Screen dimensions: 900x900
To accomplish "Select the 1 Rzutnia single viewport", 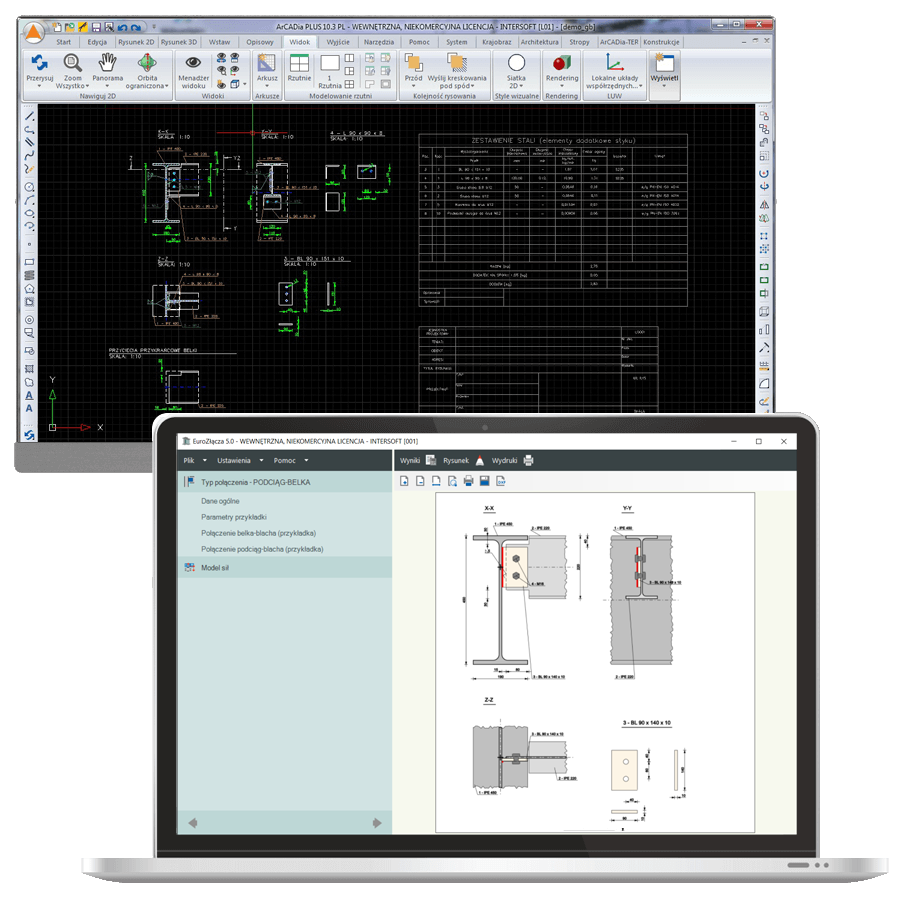I will [x=329, y=63].
